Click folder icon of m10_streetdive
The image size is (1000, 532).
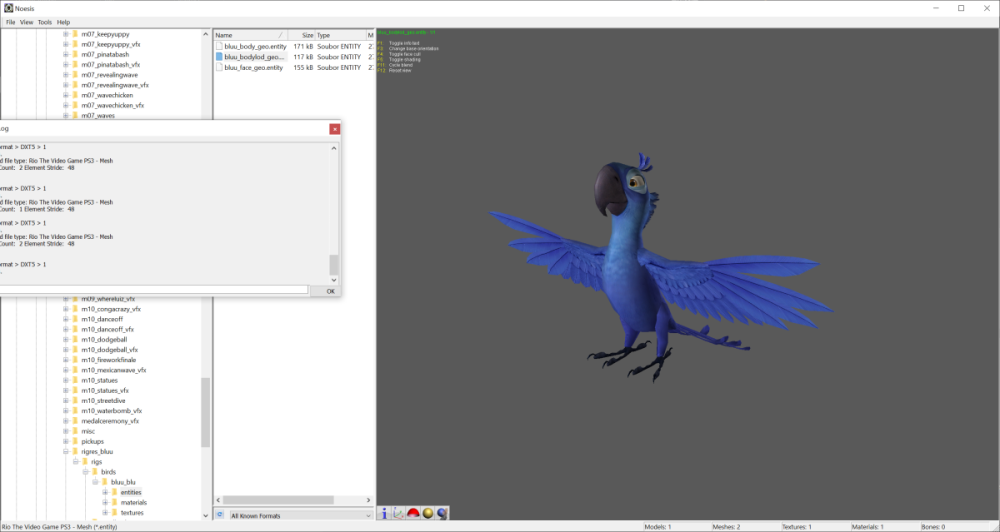[75, 401]
